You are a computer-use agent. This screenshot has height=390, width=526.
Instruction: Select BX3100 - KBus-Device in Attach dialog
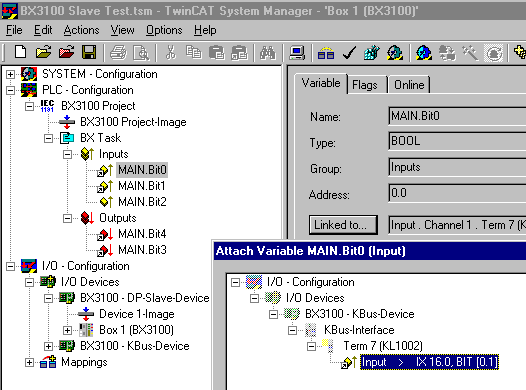(360, 314)
